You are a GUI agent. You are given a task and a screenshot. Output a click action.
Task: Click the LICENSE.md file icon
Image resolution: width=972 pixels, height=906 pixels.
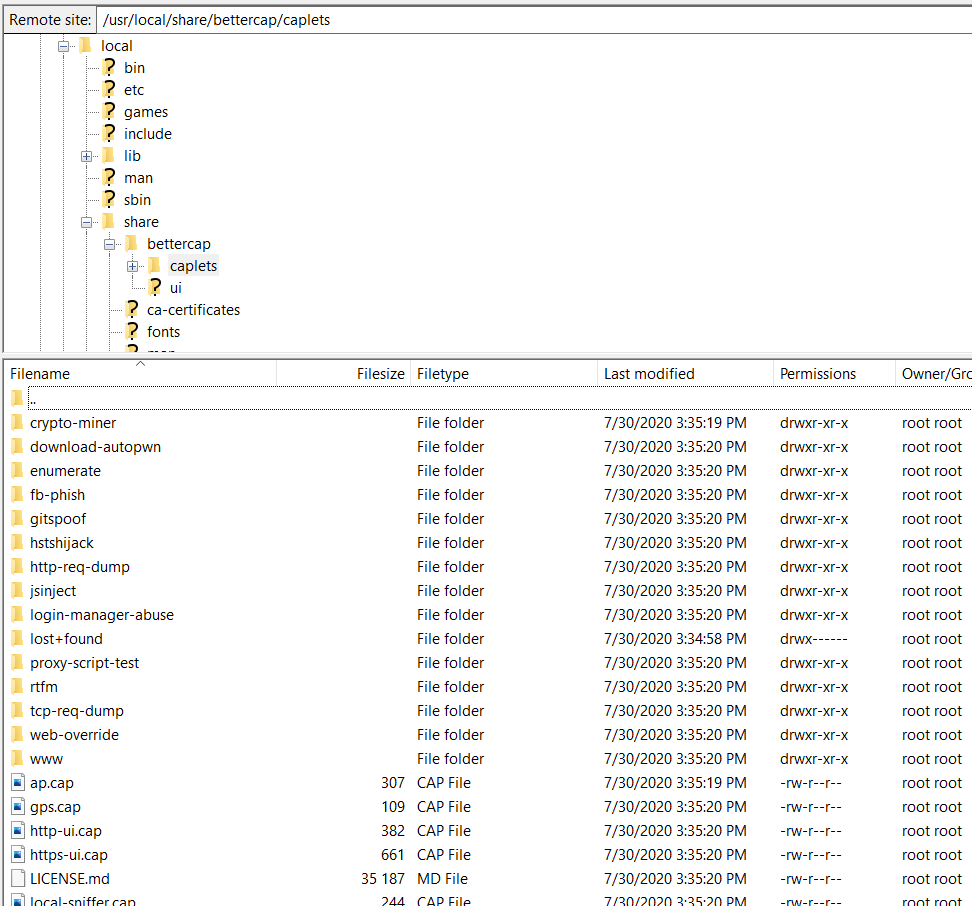(18, 879)
